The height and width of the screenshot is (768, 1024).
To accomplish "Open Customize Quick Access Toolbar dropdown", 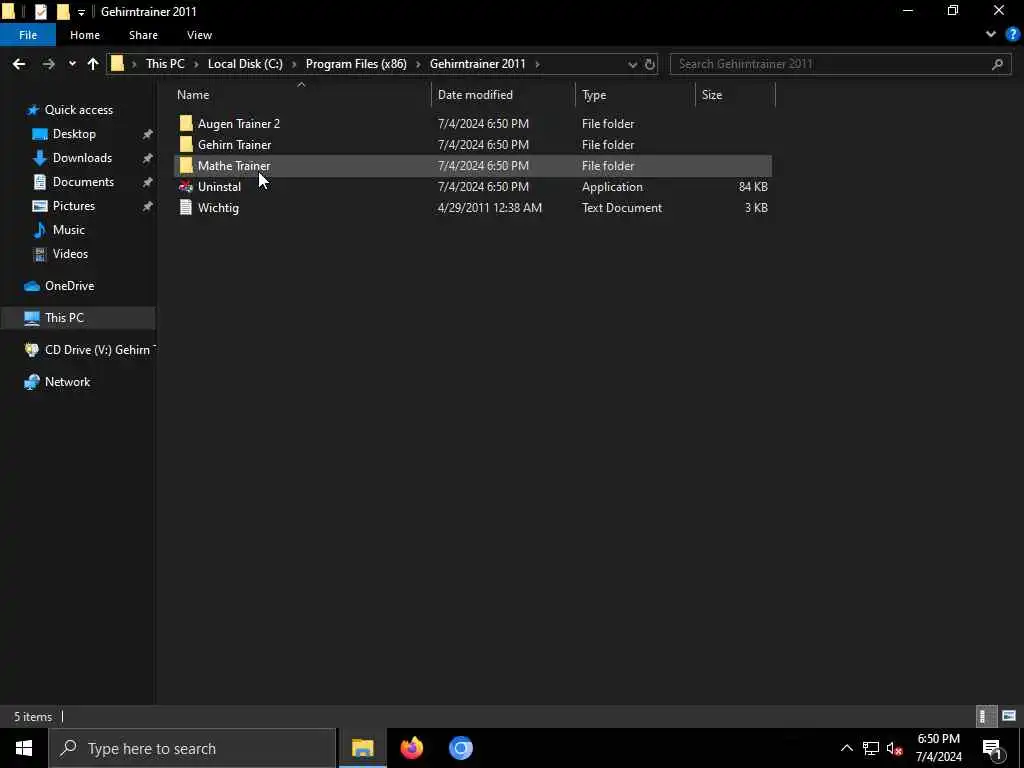I will tap(81, 12).
